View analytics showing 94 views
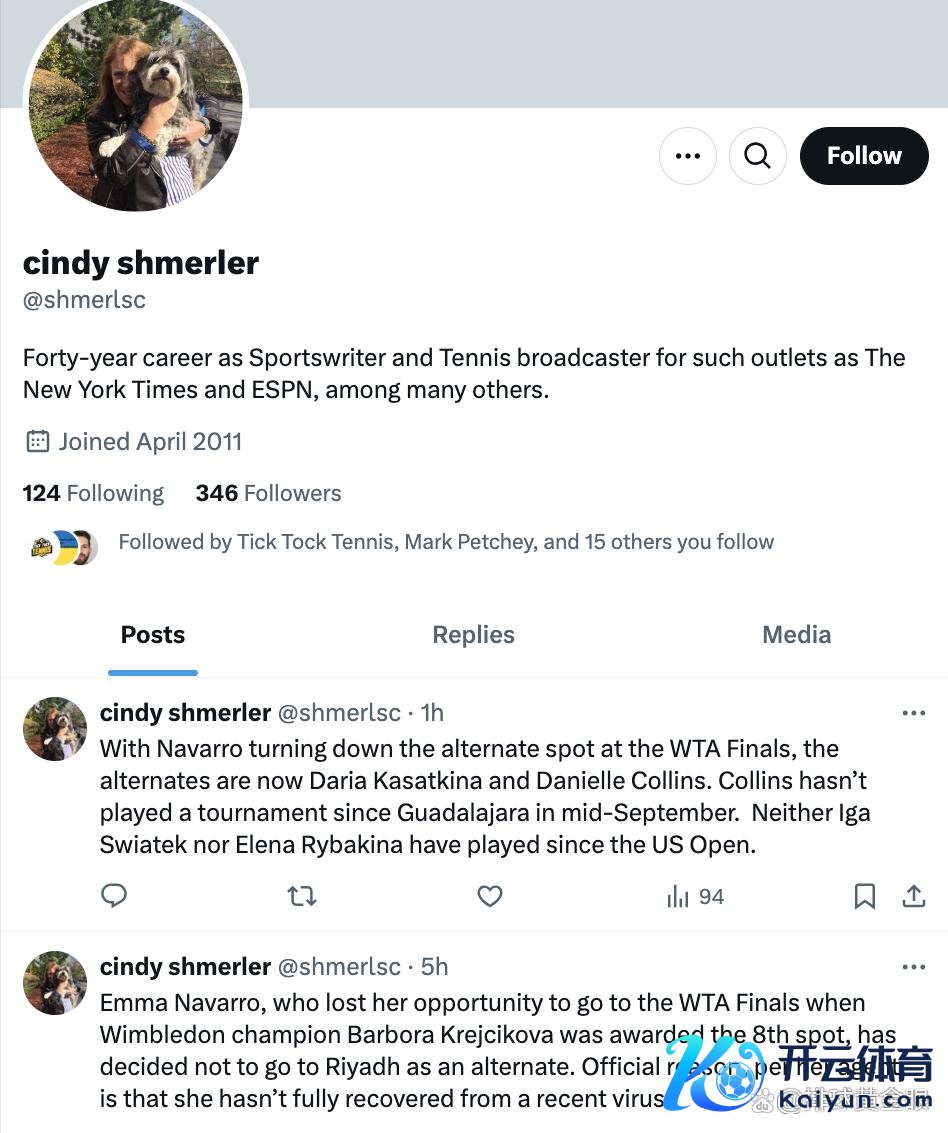This screenshot has height=1133, width=948. pyautogui.click(x=695, y=896)
